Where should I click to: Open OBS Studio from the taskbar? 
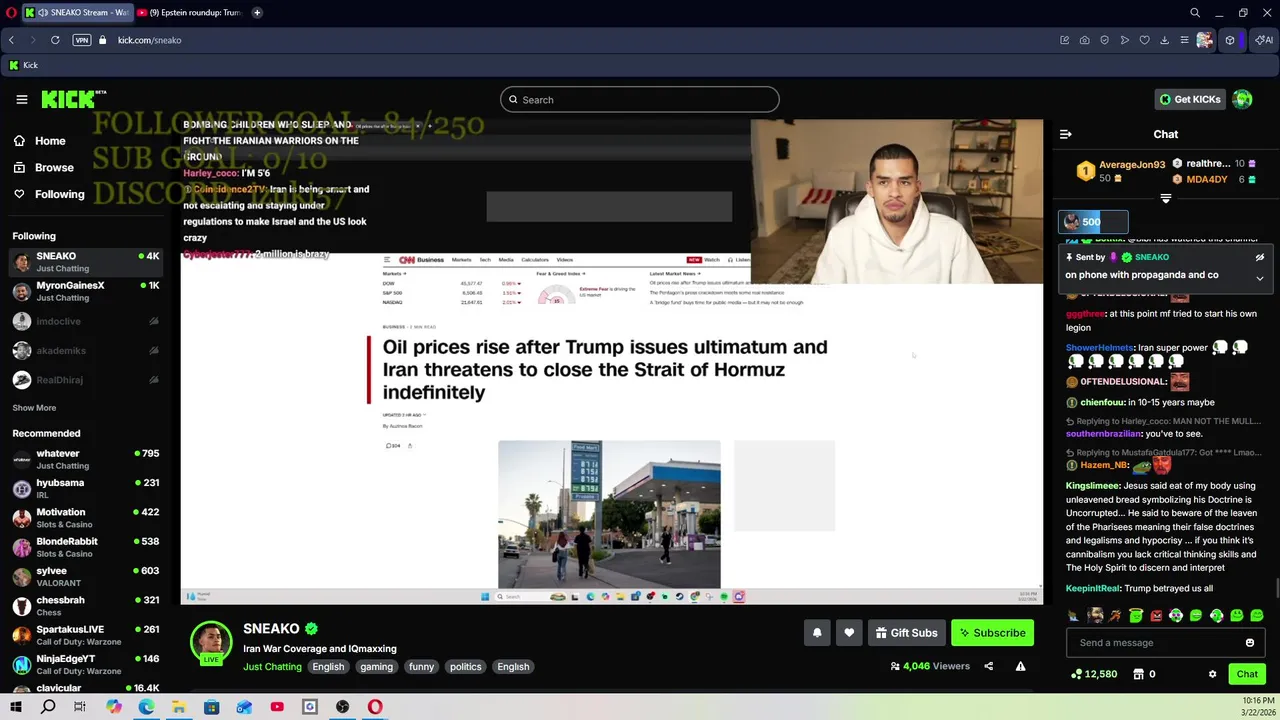coord(342,707)
